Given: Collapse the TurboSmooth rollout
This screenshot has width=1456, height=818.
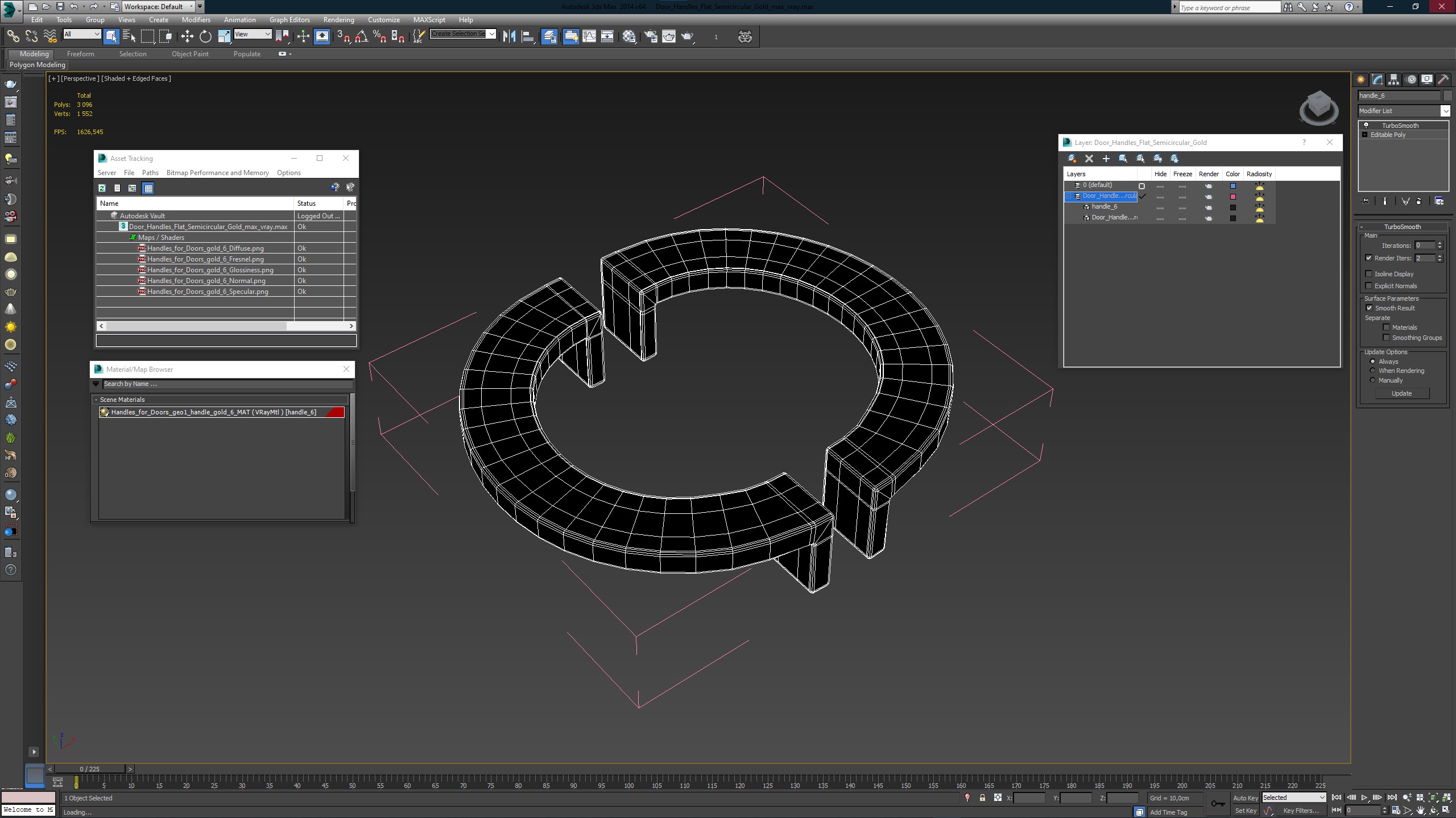Looking at the screenshot, I should pos(1402,227).
